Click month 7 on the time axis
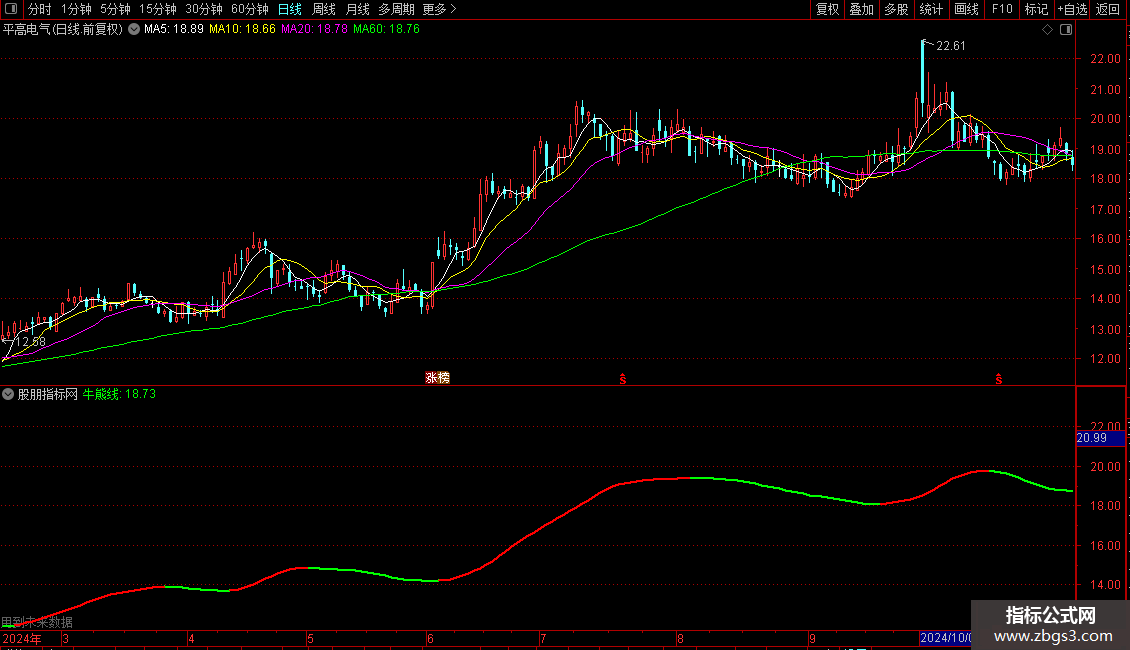This screenshot has width=1130, height=650. [543, 638]
